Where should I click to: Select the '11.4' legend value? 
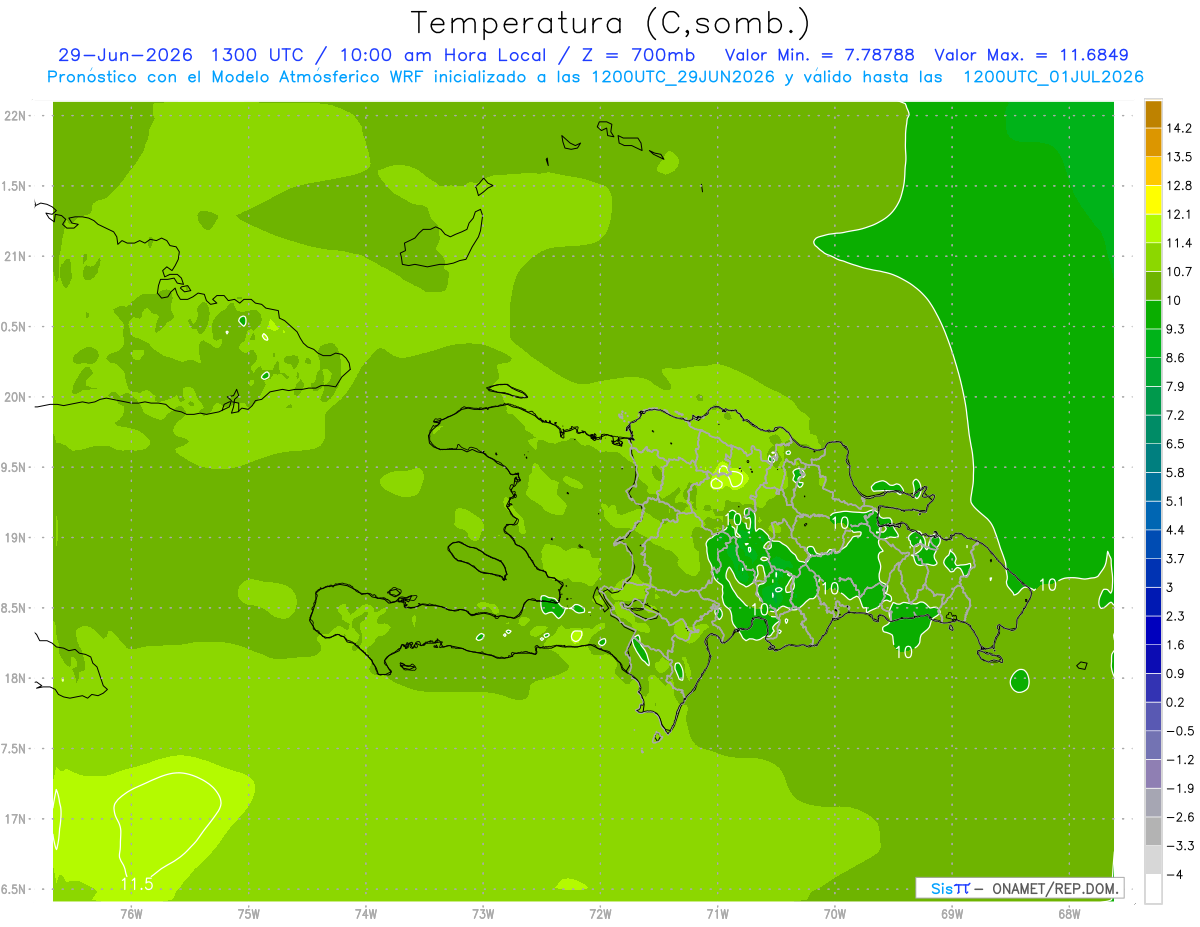1179,243
